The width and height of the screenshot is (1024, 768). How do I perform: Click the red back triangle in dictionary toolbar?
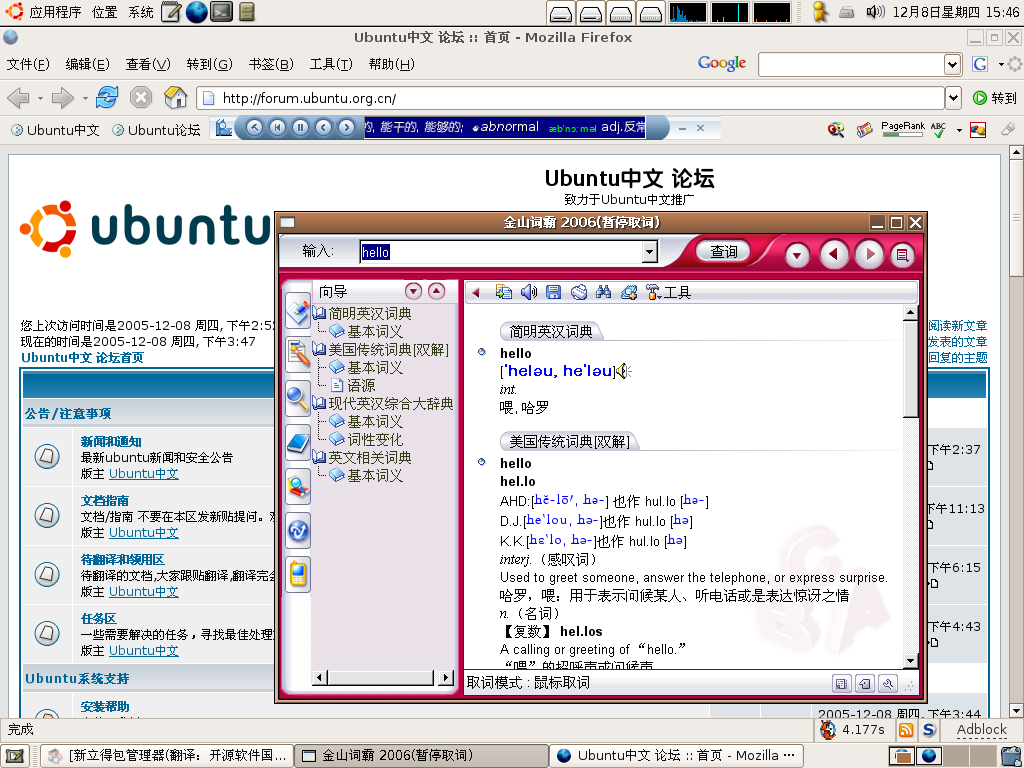(476, 293)
